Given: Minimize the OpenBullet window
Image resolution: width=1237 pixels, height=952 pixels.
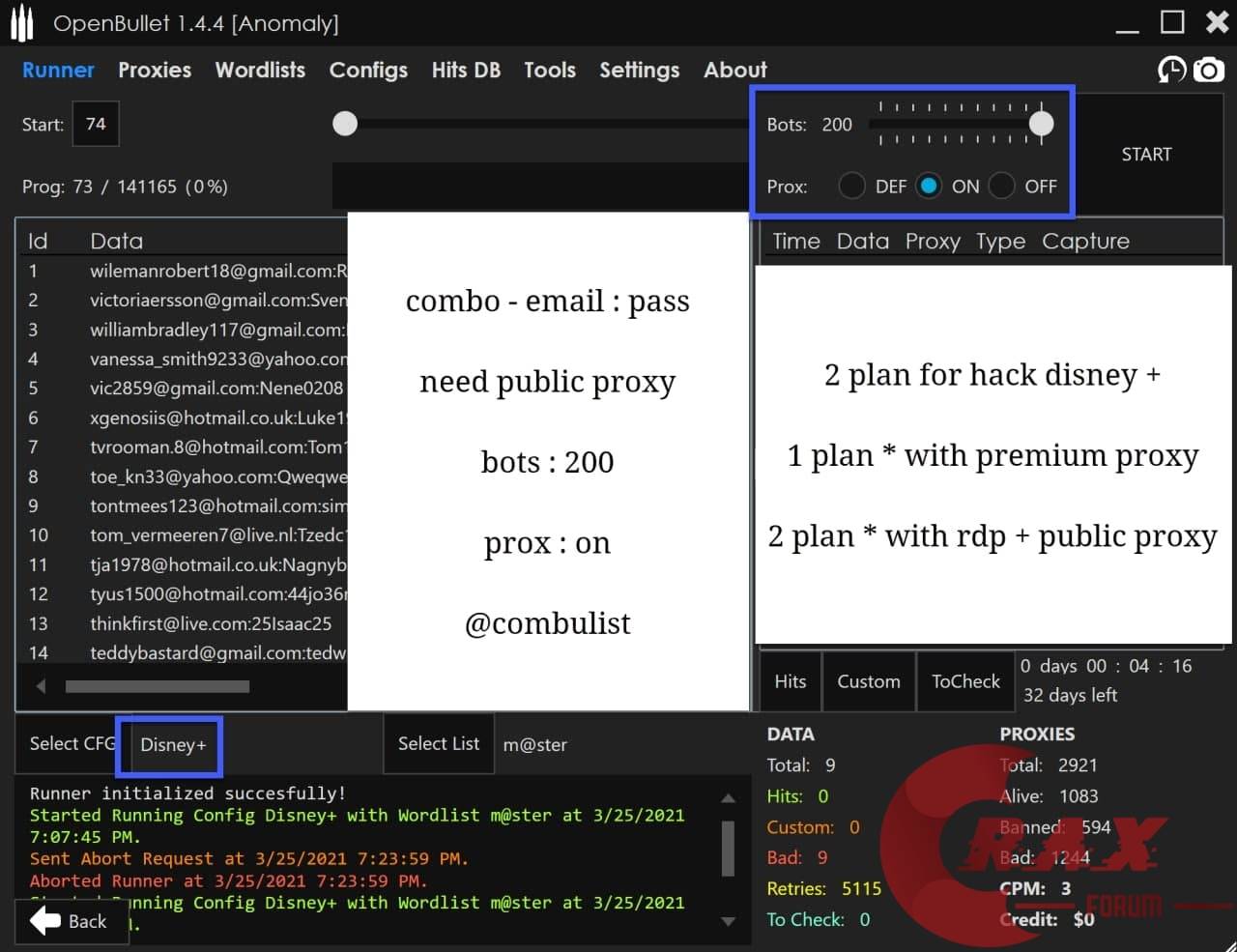Looking at the screenshot, I should pyautogui.click(x=1127, y=31).
